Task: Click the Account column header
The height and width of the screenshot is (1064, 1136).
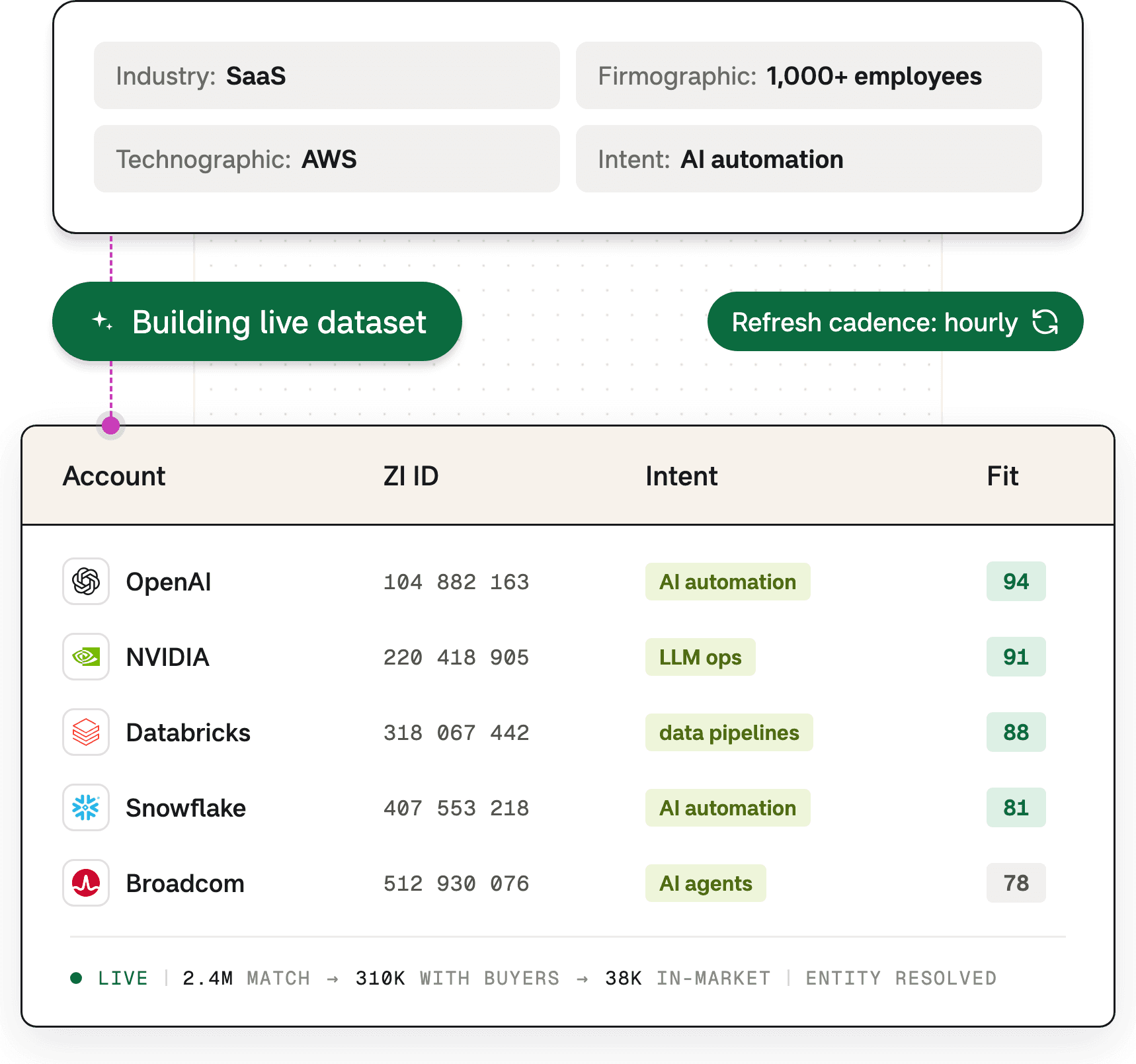Action: (x=114, y=476)
